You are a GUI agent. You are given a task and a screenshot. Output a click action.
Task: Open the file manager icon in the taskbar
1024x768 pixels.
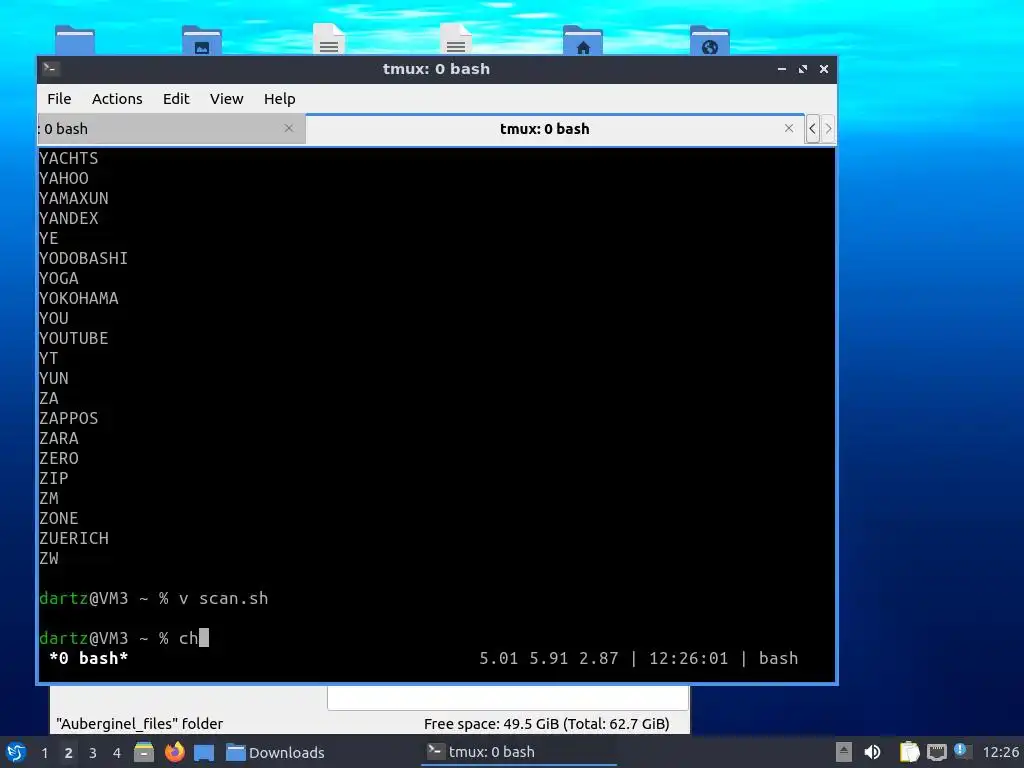pyautogui.click(x=144, y=752)
